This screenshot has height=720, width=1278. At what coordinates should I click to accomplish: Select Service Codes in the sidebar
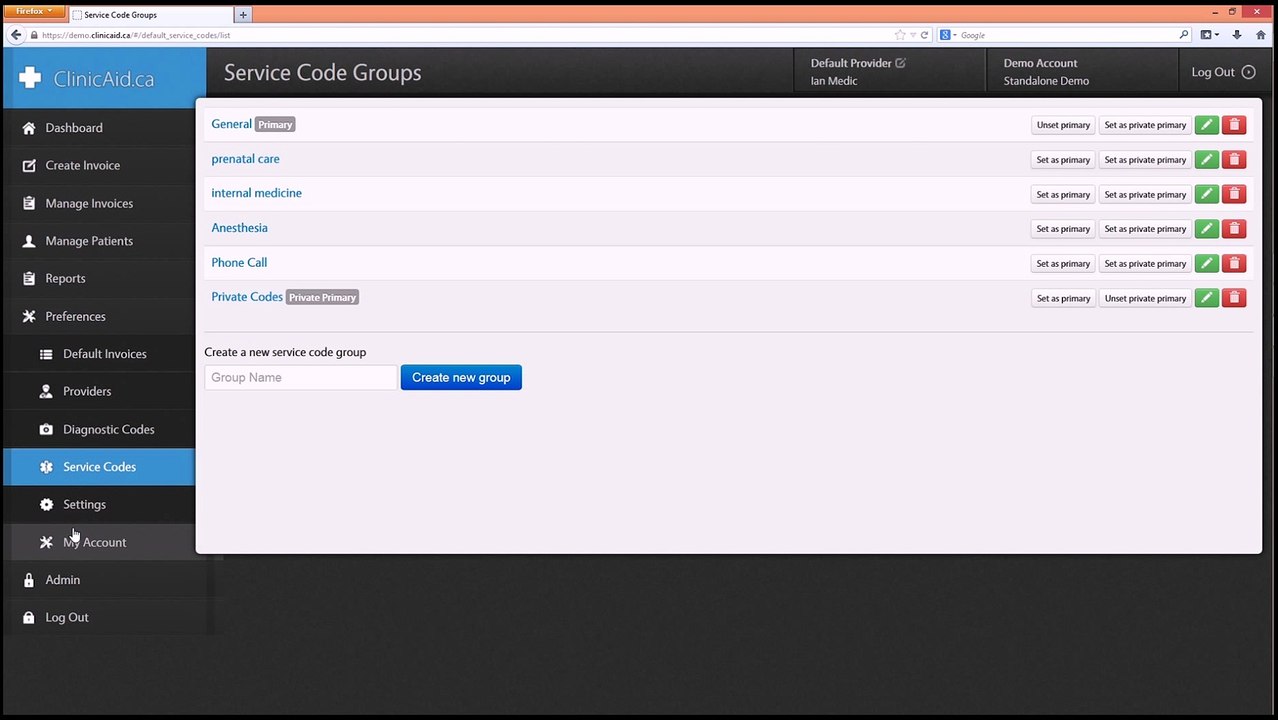pyautogui.click(x=98, y=467)
